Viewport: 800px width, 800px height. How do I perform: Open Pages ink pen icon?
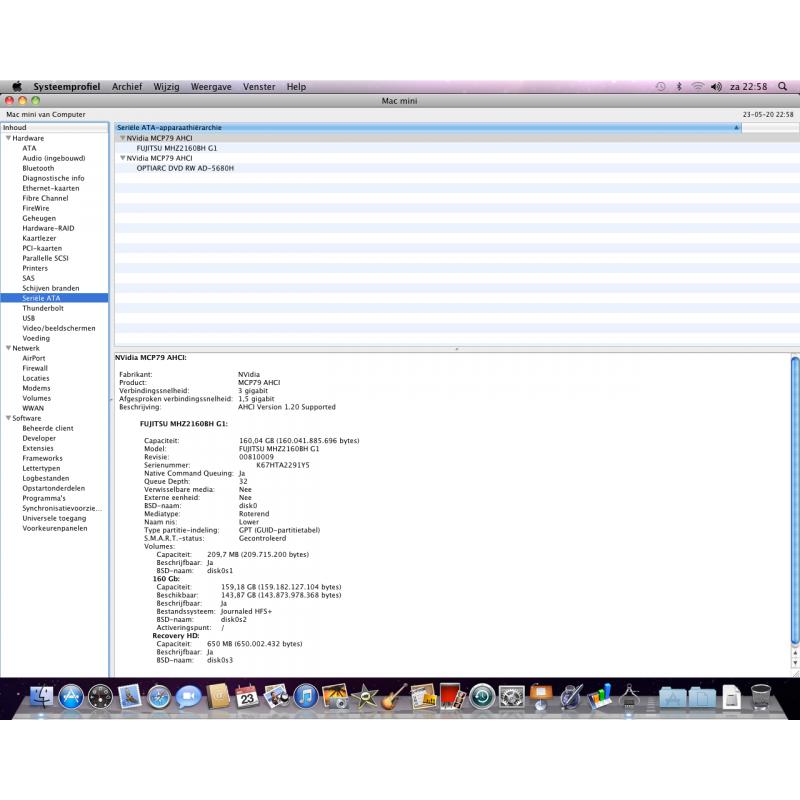[570, 697]
